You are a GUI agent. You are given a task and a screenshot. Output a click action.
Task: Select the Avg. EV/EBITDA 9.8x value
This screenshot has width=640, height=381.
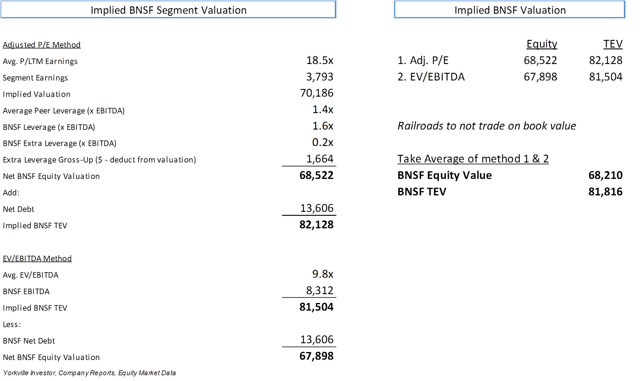322,274
